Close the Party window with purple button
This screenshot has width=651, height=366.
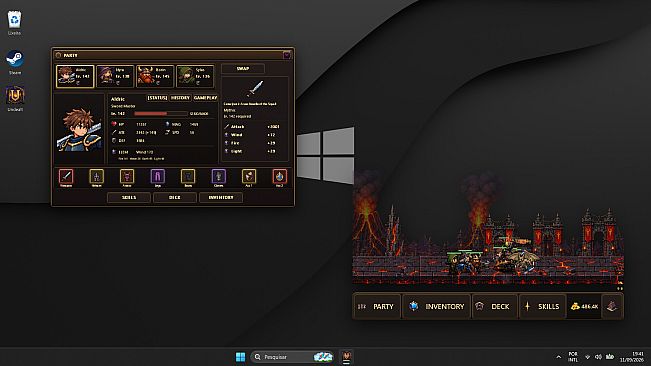pos(287,55)
